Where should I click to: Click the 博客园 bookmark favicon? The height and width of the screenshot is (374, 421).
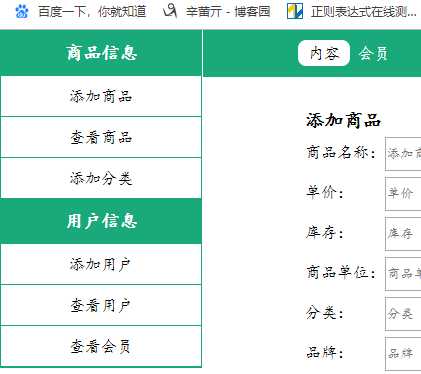click(x=170, y=11)
